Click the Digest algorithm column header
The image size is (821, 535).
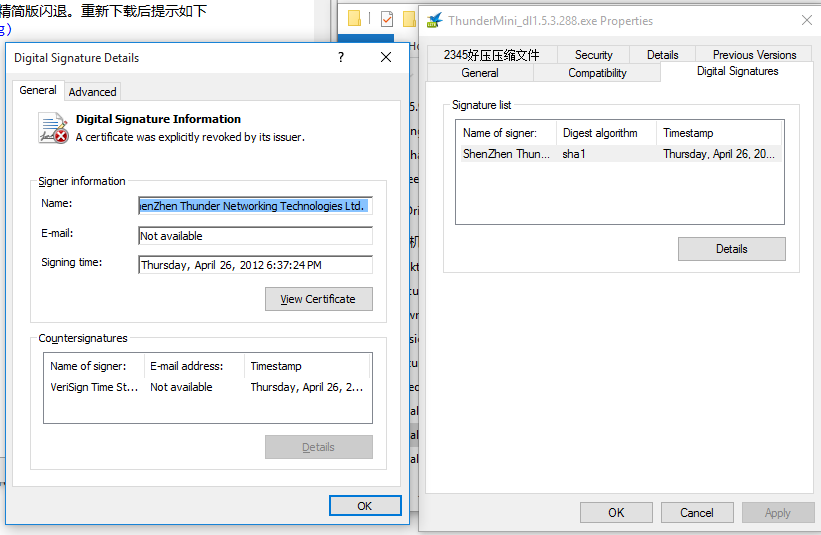[606, 133]
